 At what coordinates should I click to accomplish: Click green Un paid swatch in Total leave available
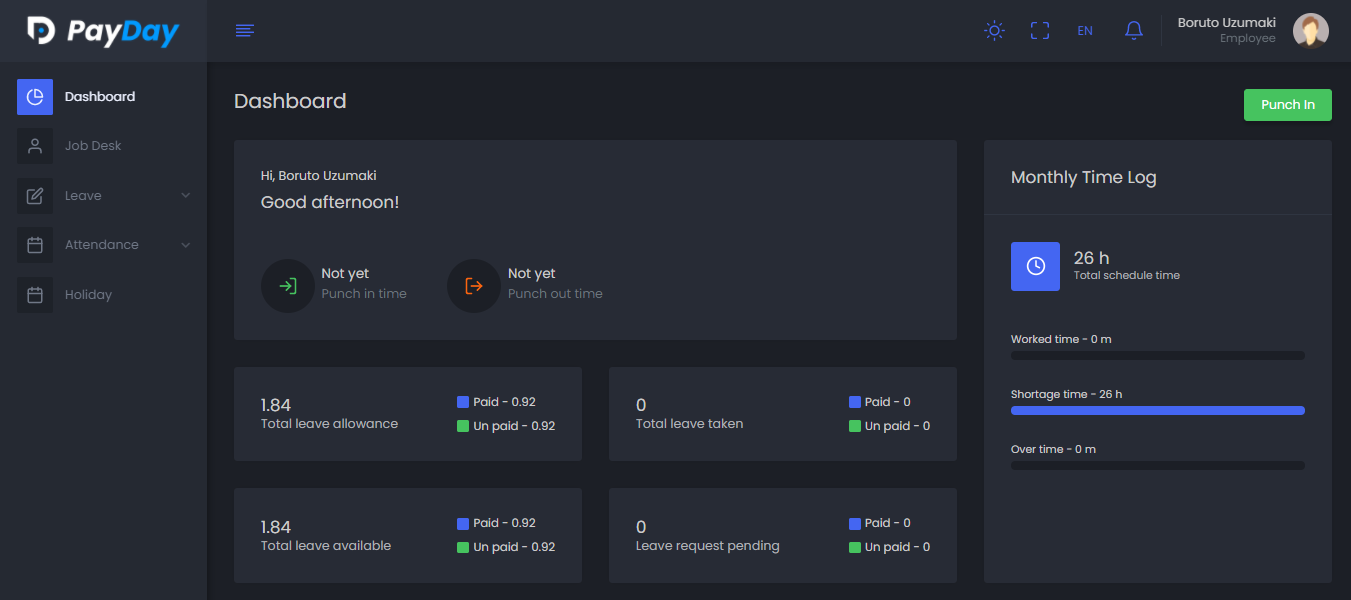tap(463, 547)
